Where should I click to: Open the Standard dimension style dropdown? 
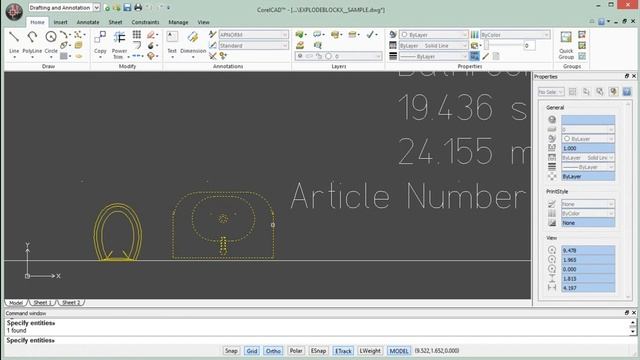point(253,46)
